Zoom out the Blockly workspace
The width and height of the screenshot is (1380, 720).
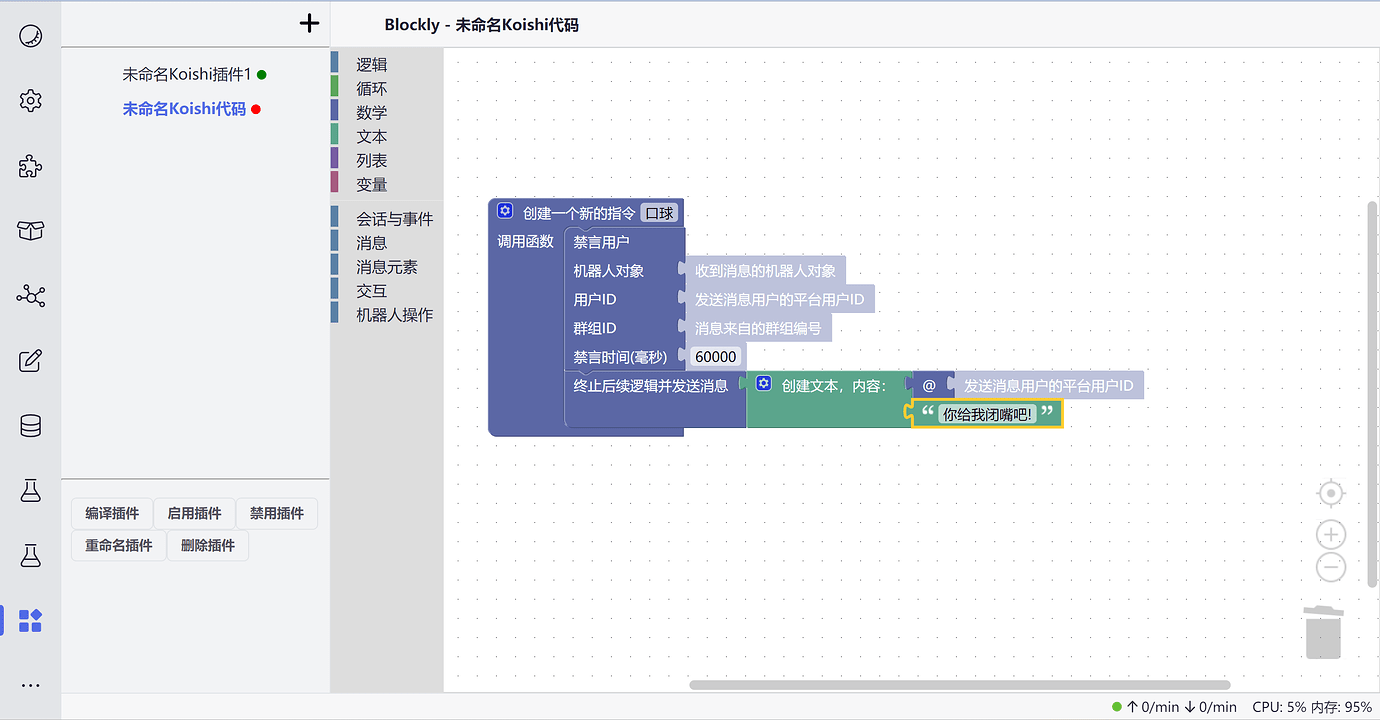(1331, 567)
